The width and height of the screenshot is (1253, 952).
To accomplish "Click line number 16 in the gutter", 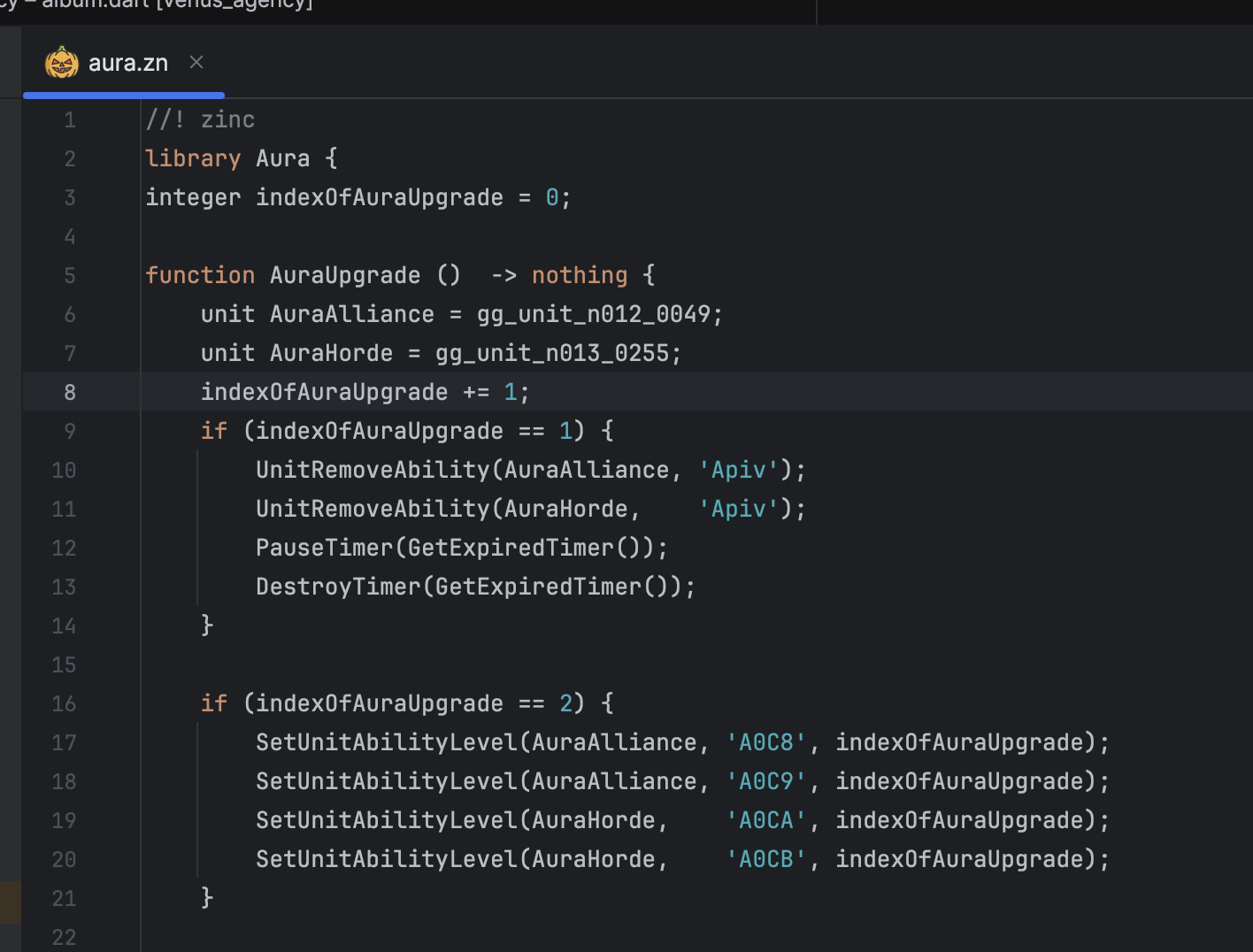I will coord(64,703).
